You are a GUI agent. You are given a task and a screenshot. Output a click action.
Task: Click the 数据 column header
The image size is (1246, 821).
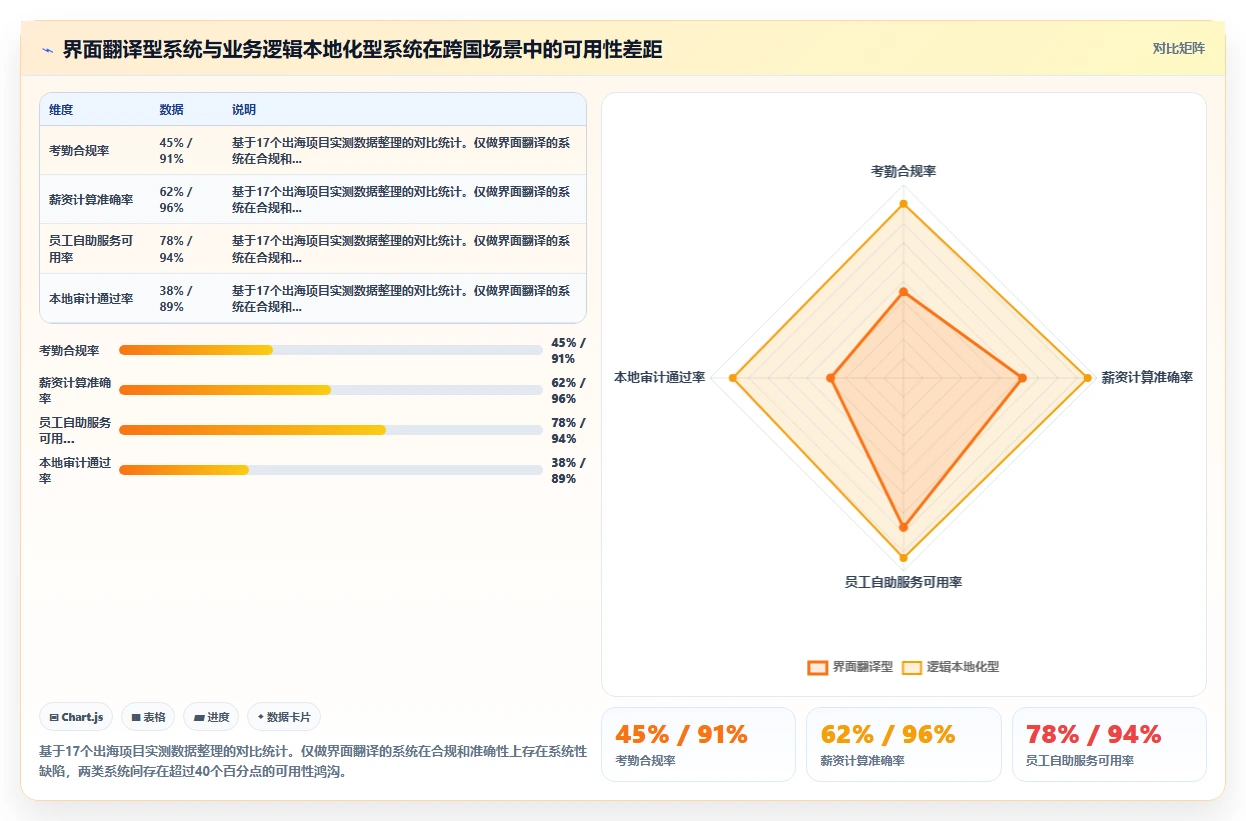(171, 110)
